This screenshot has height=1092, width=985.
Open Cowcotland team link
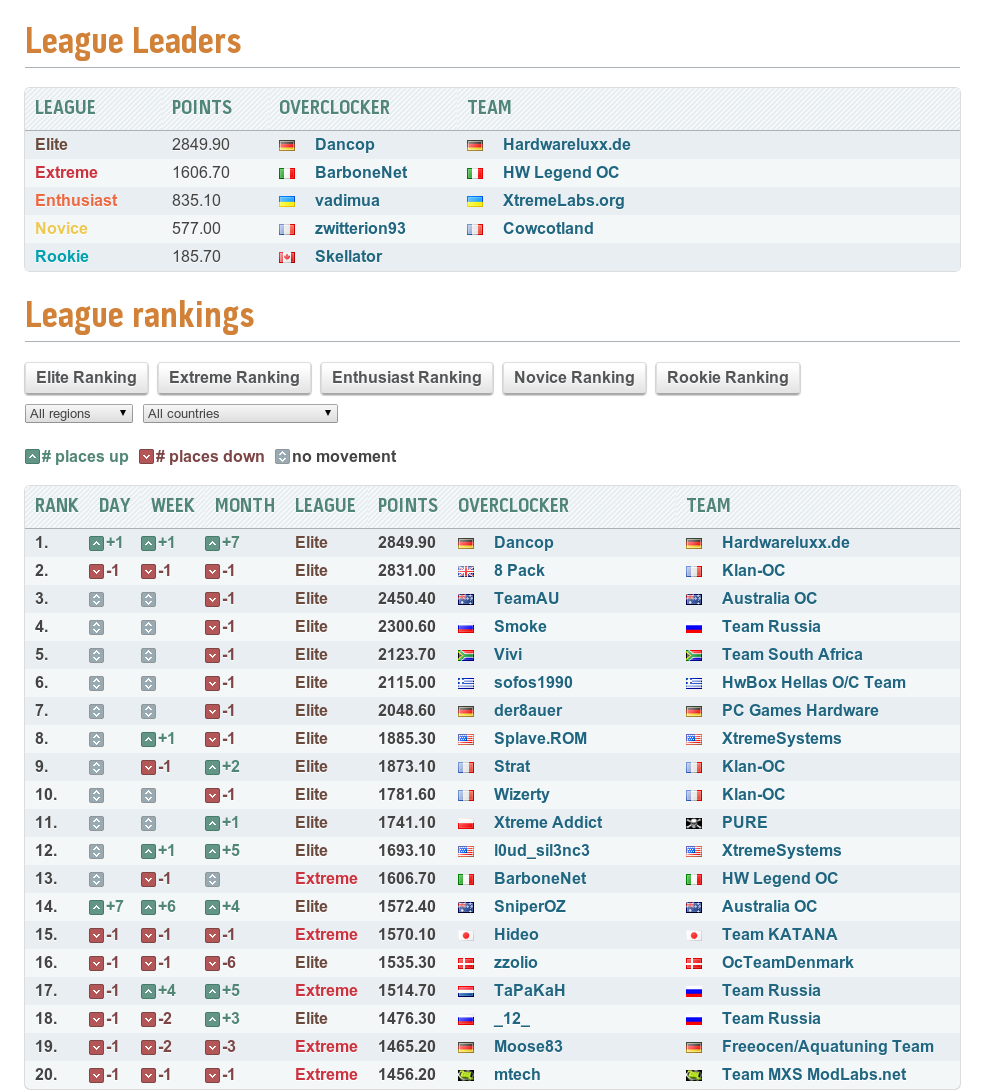(x=548, y=228)
